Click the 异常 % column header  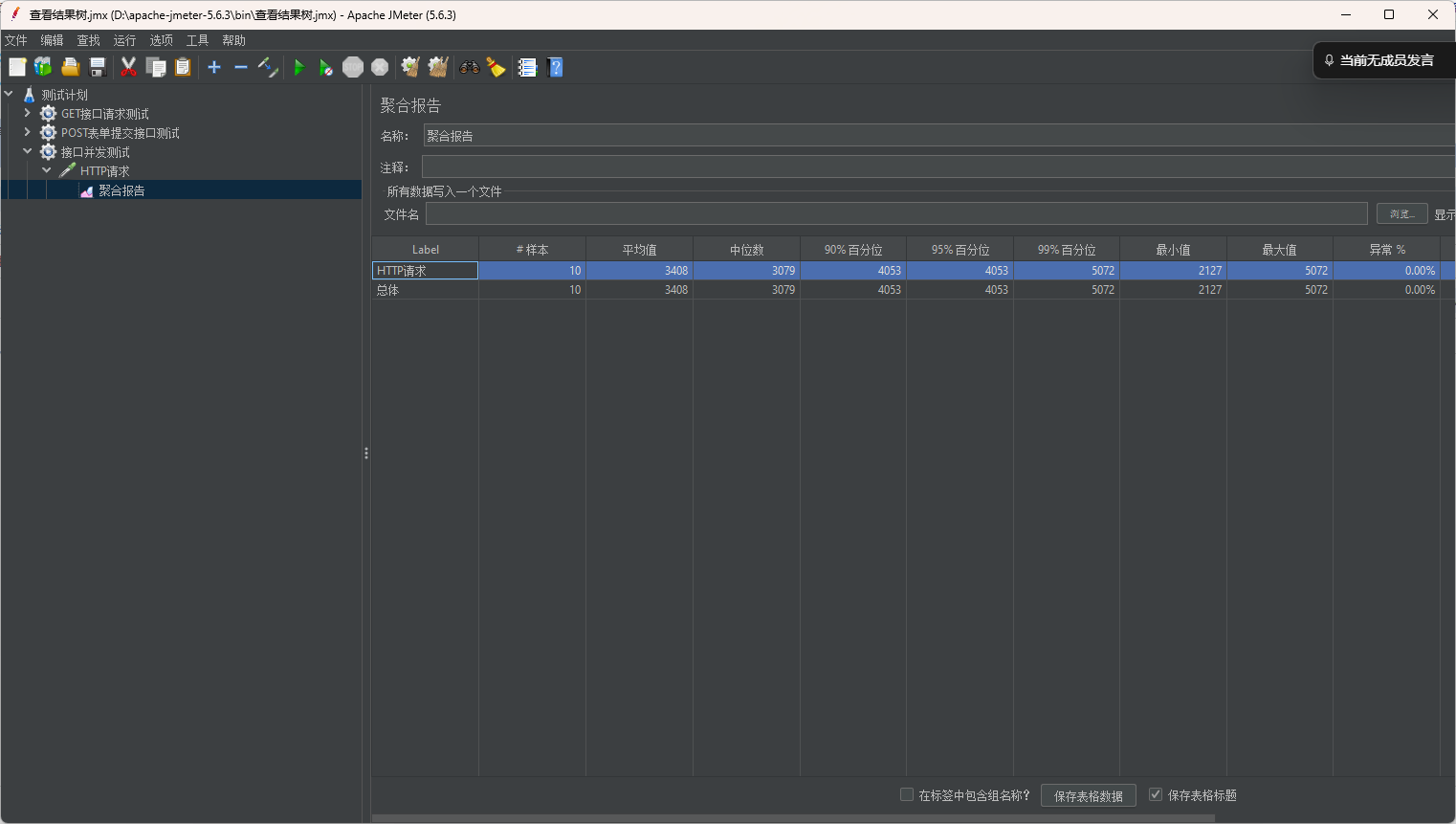pyautogui.click(x=1387, y=250)
